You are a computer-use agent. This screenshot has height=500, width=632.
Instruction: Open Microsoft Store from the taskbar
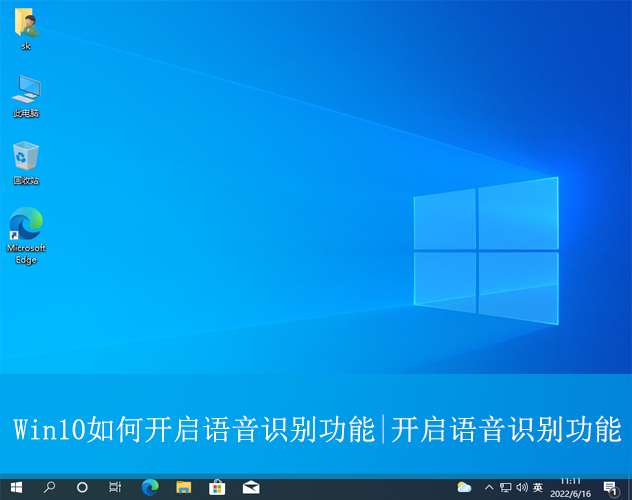click(216, 487)
